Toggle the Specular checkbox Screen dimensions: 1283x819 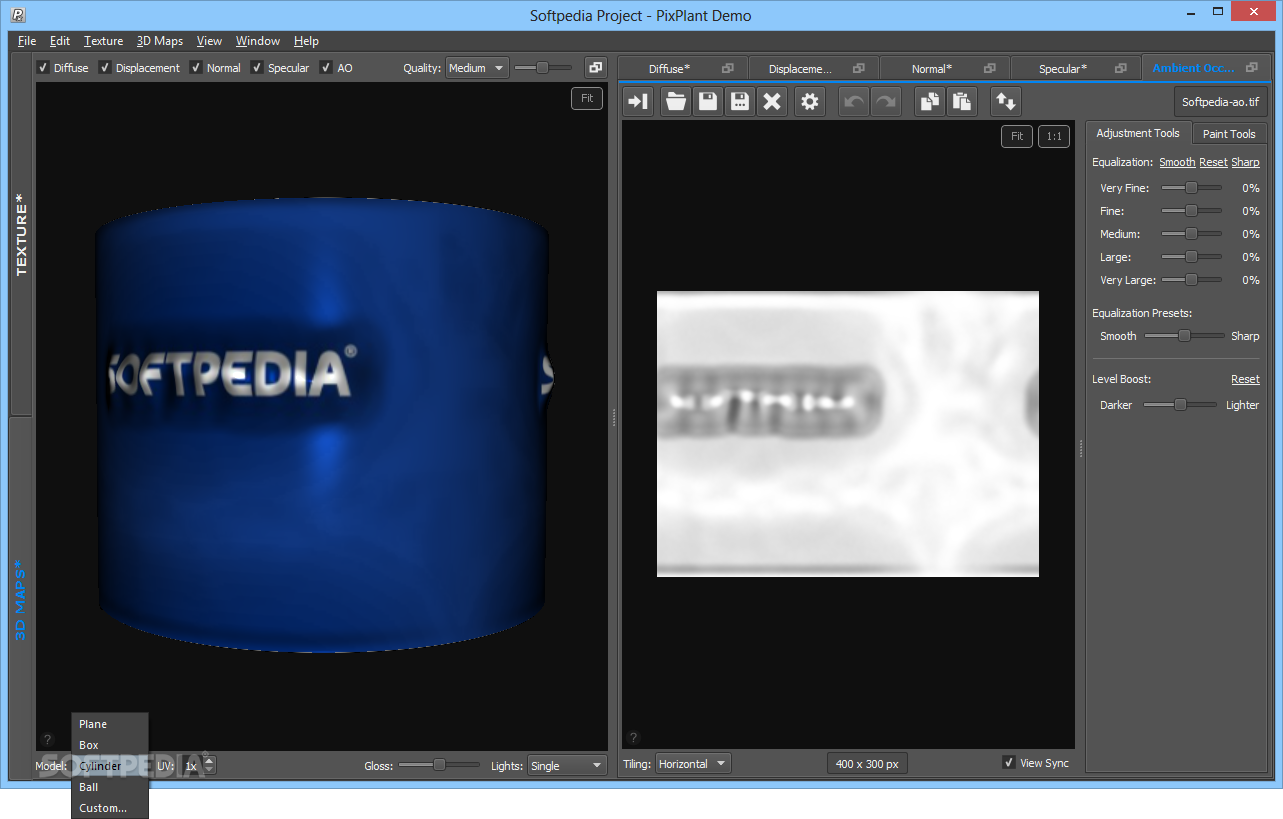(257, 68)
